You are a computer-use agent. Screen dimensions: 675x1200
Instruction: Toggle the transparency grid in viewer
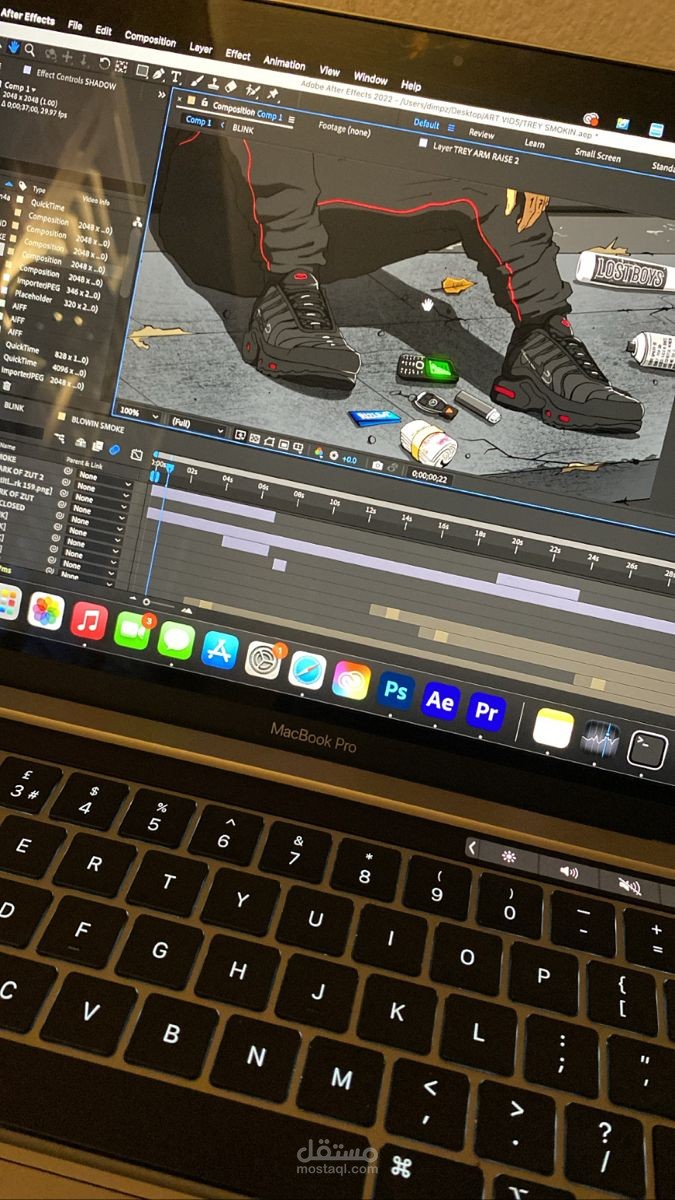(x=255, y=438)
